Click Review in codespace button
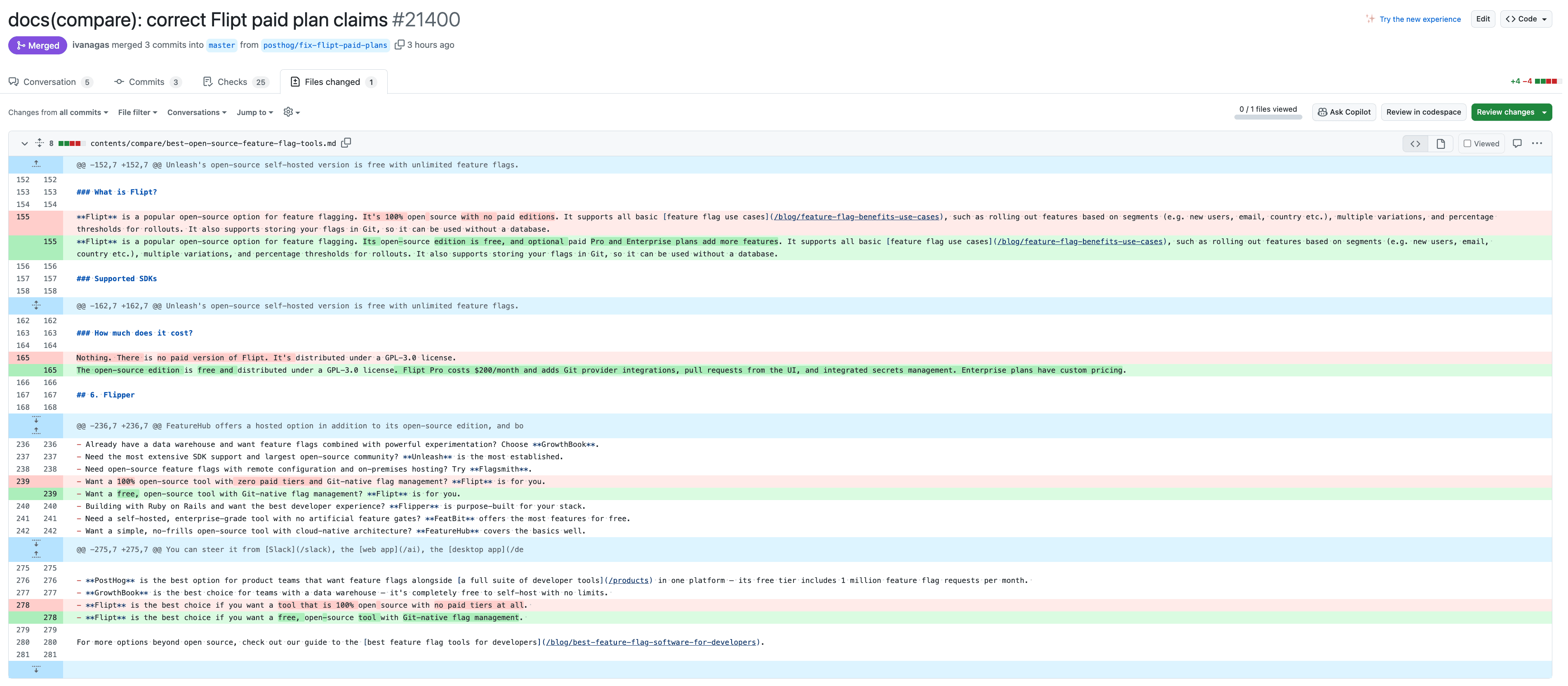 click(x=1423, y=112)
